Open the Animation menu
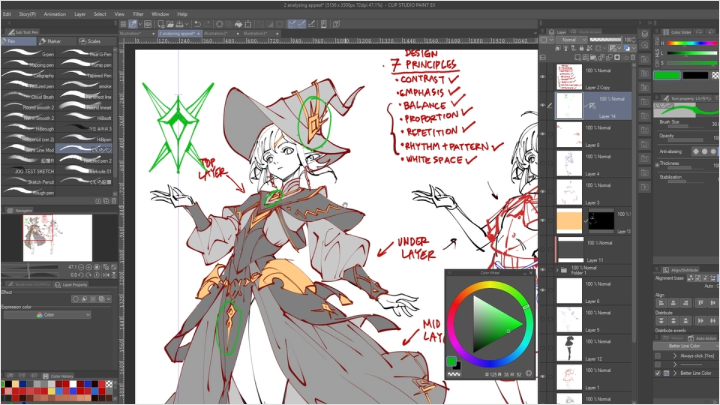Image resolution: width=720 pixels, height=405 pixels. [x=55, y=14]
